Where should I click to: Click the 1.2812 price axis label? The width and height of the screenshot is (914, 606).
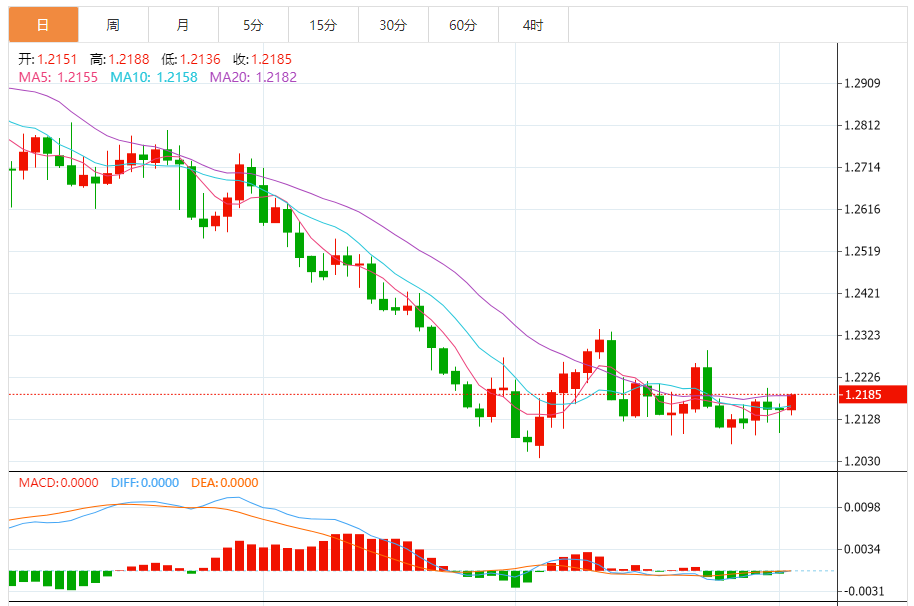point(862,125)
